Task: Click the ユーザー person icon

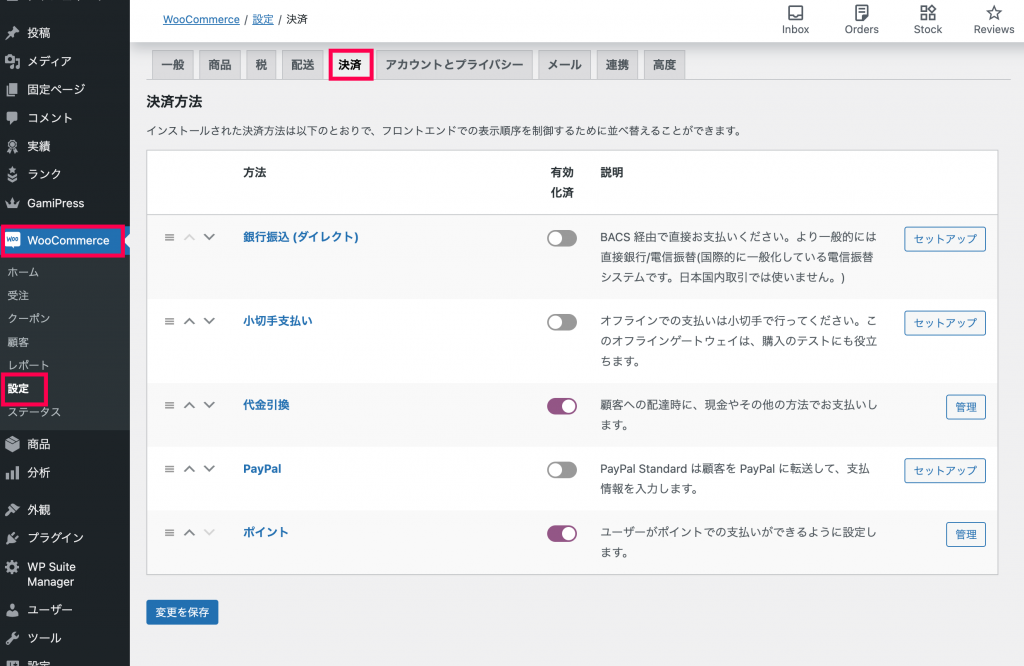Action: tap(12, 610)
